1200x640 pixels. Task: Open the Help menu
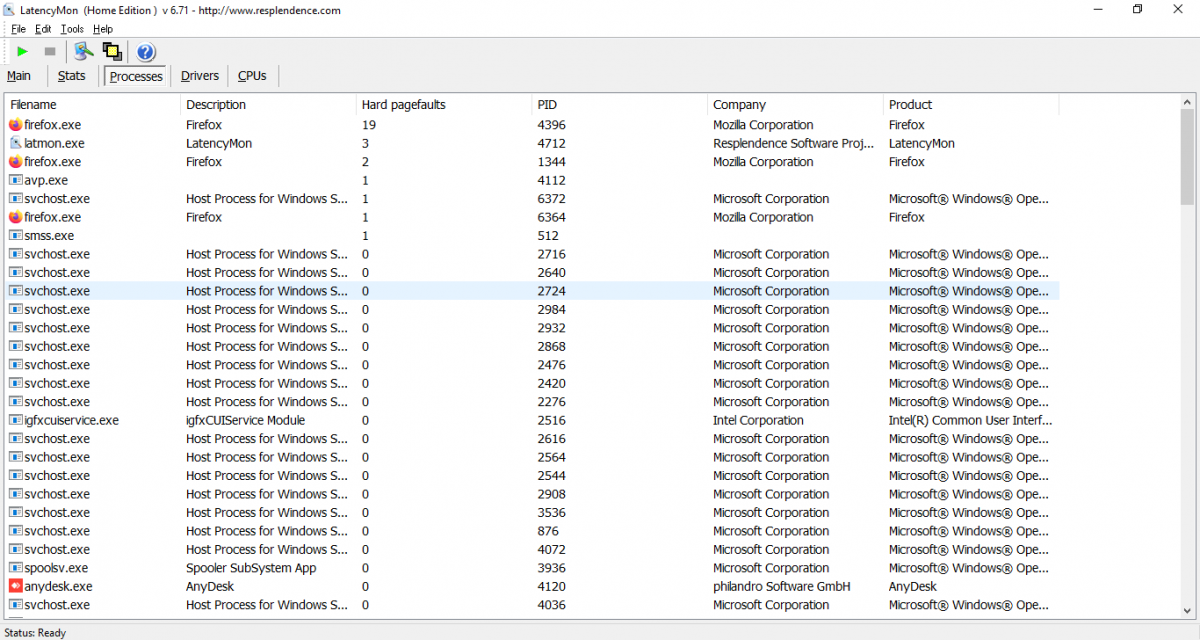[x=103, y=29]
